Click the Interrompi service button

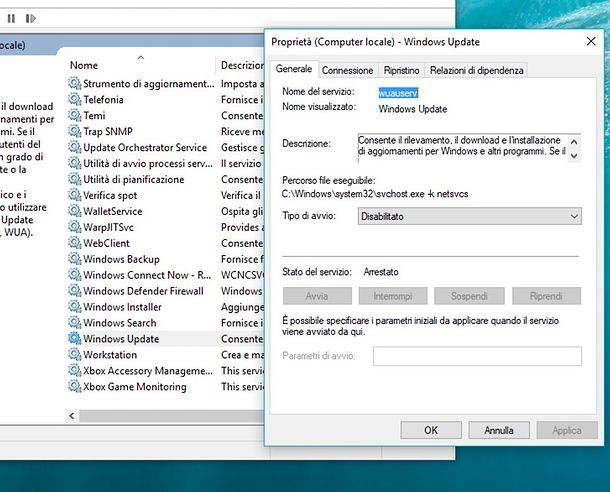[x=393, y=296]
